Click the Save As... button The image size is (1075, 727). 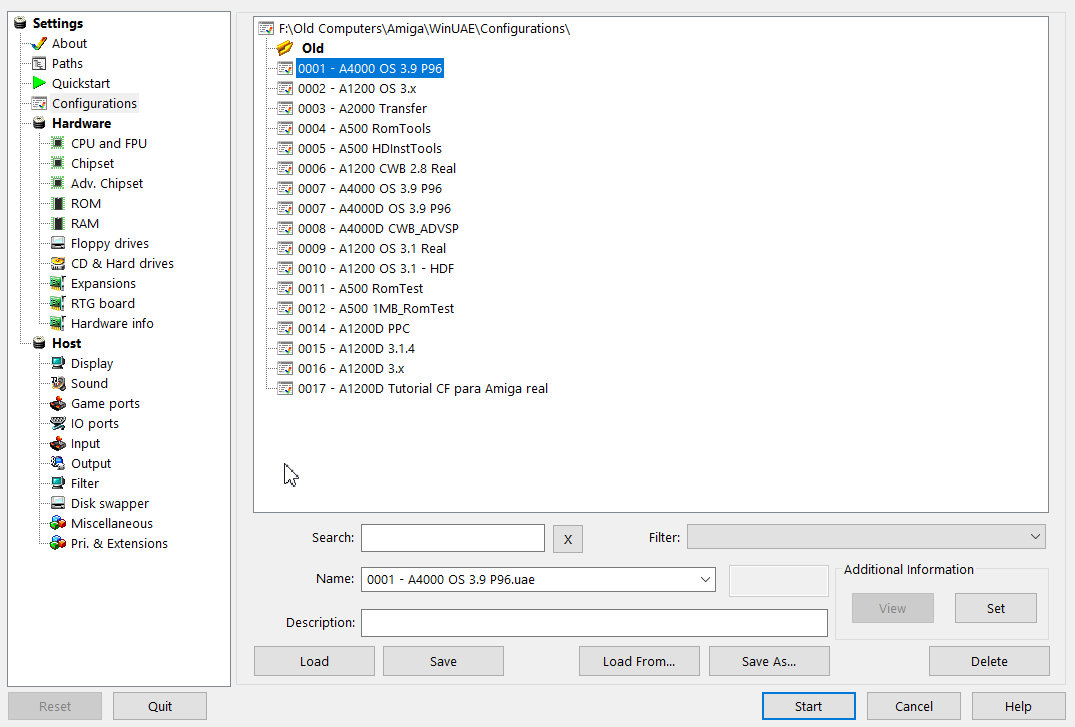[769, 661]
